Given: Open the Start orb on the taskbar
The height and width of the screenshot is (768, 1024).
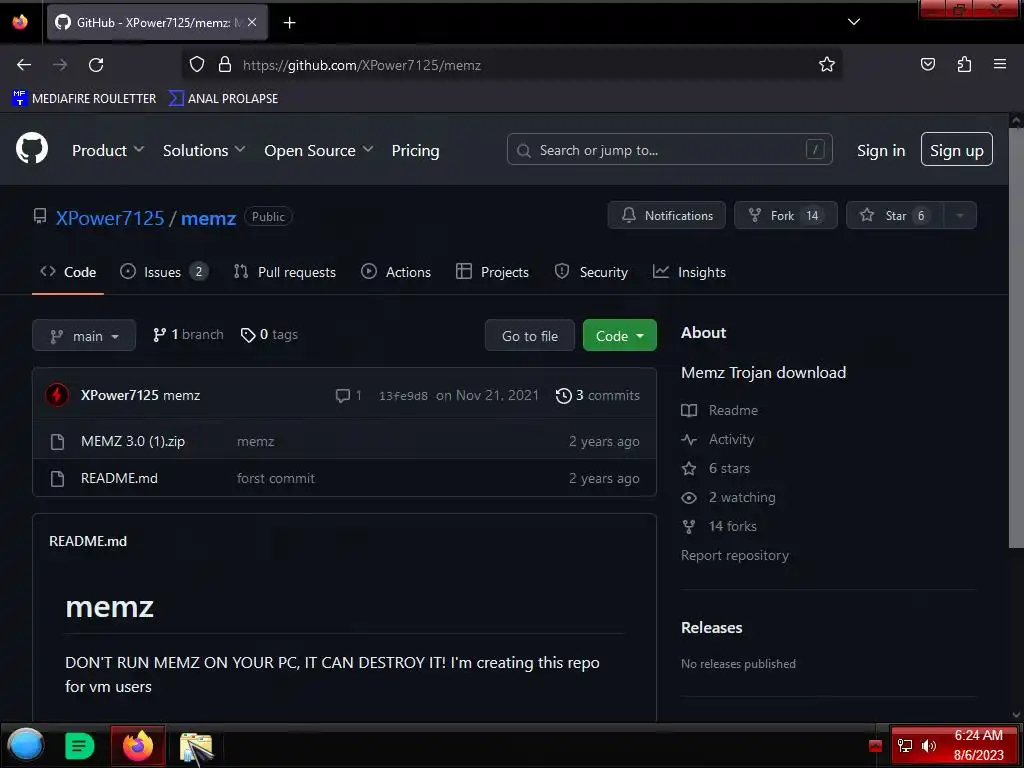Looking at the screenshot, I should tap(26, 745).
